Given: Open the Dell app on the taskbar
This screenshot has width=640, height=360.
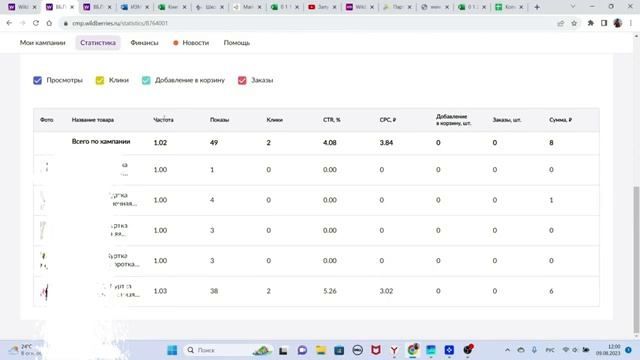Looking at the screenshot, I should pyautogui.click(x=358, y=350).
